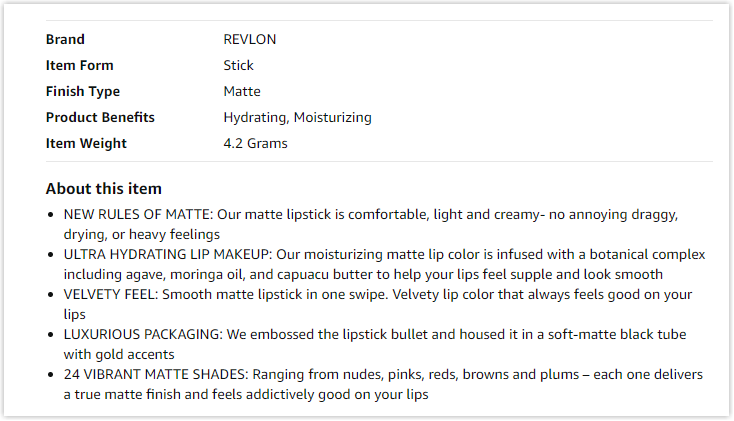Select the Hydrating, Moisturizing text
This screenshot has width=734, height=421.
297,118
